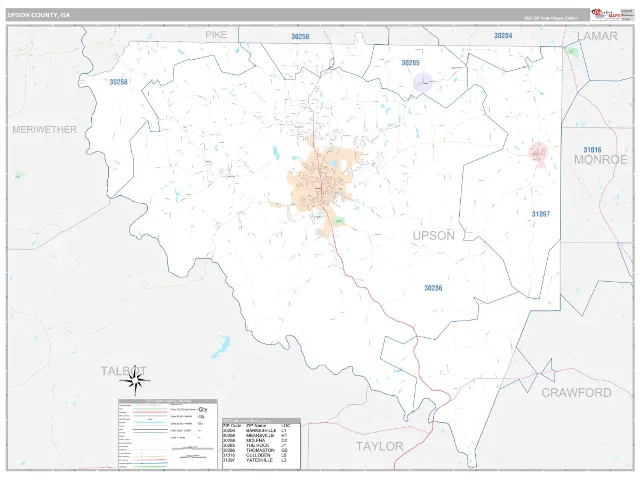Image resolution: width=640 pixels, height=480 pixels.
Task: Click the compass rose on the map
Action: 135,381
